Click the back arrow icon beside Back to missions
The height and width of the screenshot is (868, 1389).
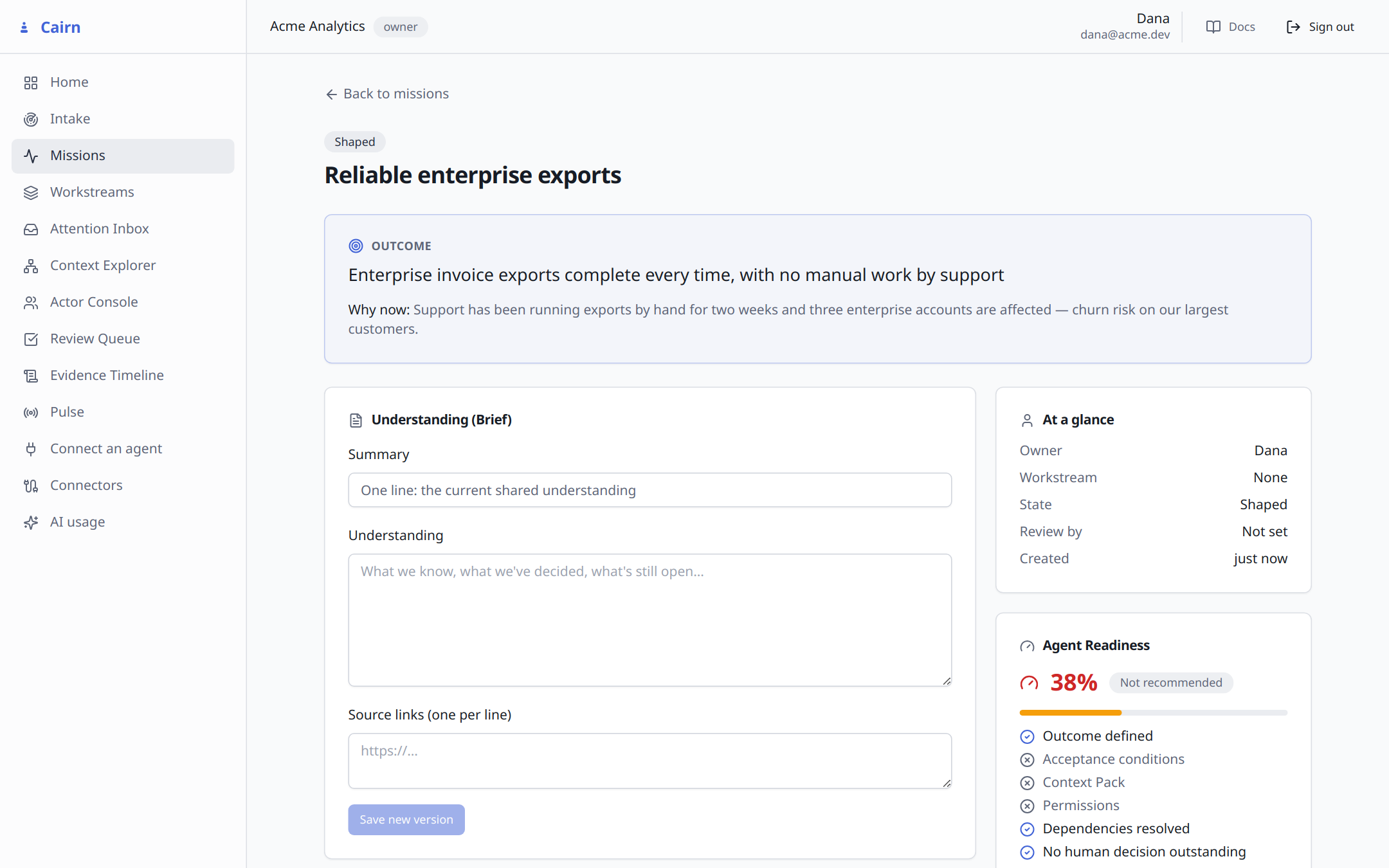(x=332, y=95)
